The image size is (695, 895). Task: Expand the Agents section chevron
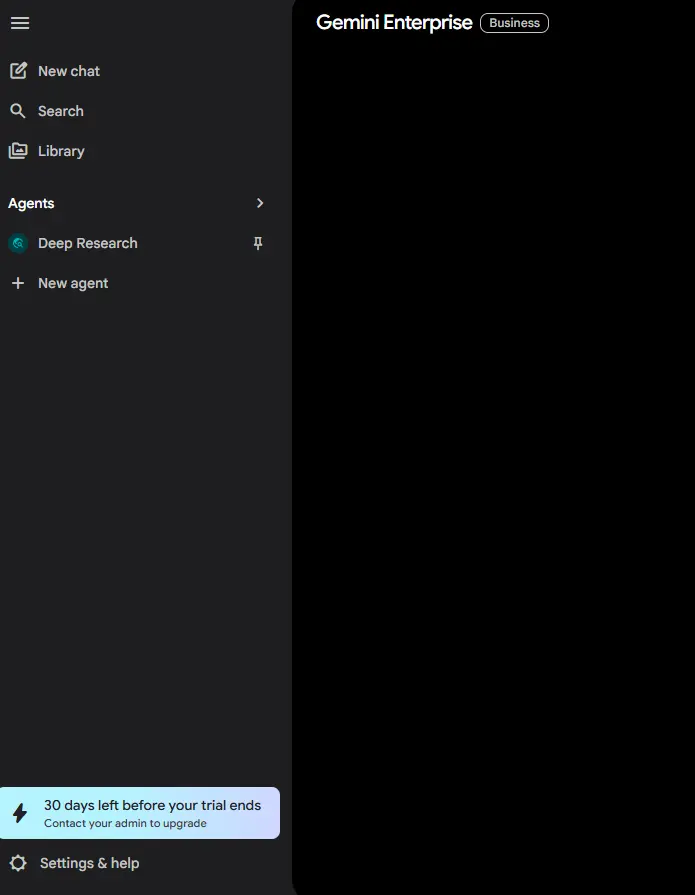[260, 203]
